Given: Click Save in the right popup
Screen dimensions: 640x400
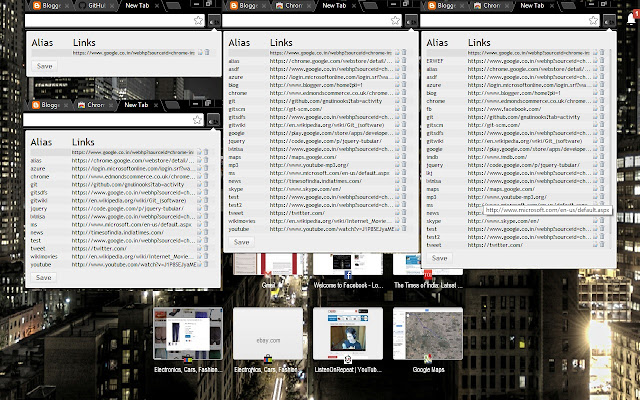Looking at the screenshot, I should (439, 258).
